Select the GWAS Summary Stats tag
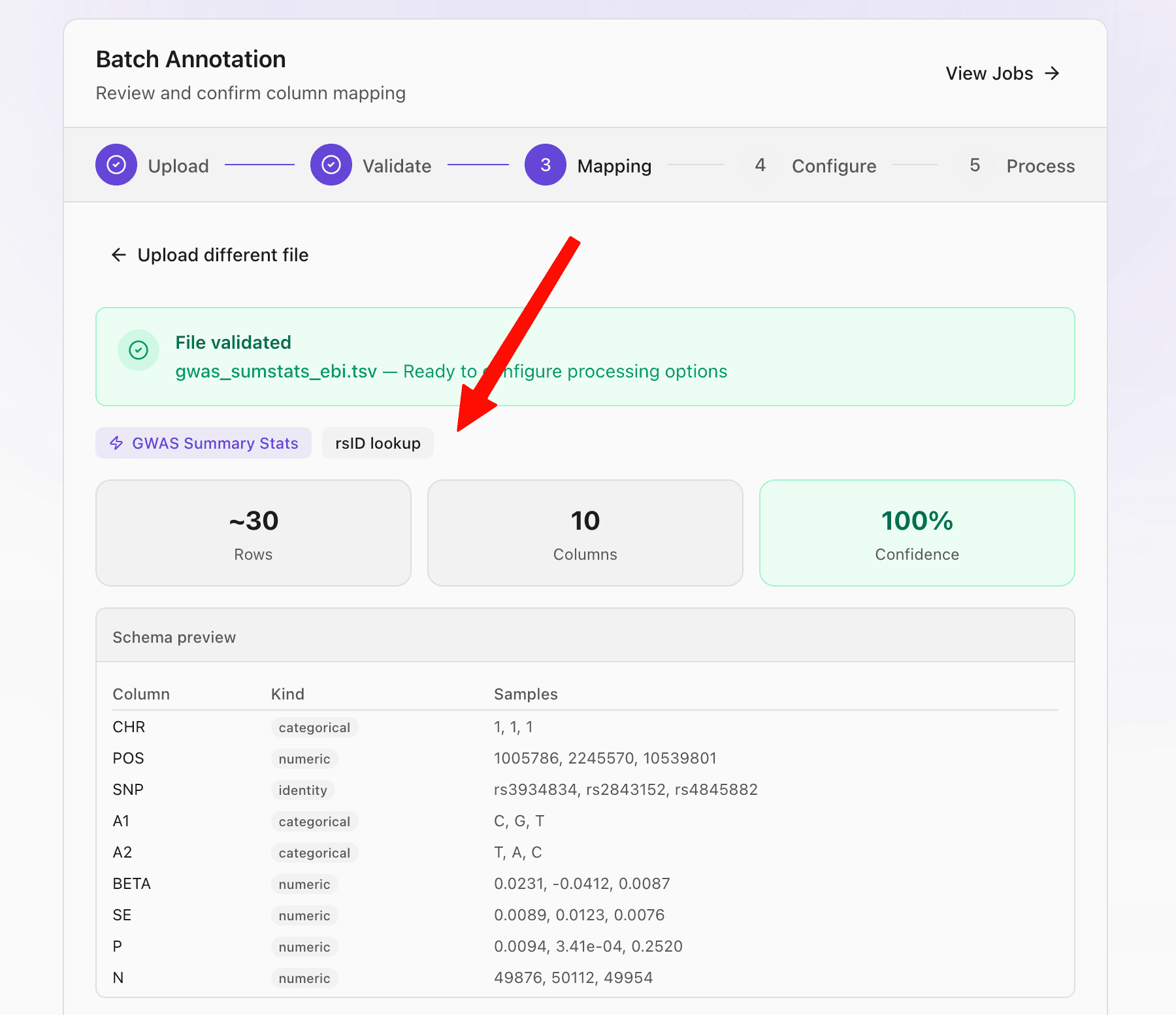The width and height of the screenshot is (1176, 1015). click(x=203, y=443)
